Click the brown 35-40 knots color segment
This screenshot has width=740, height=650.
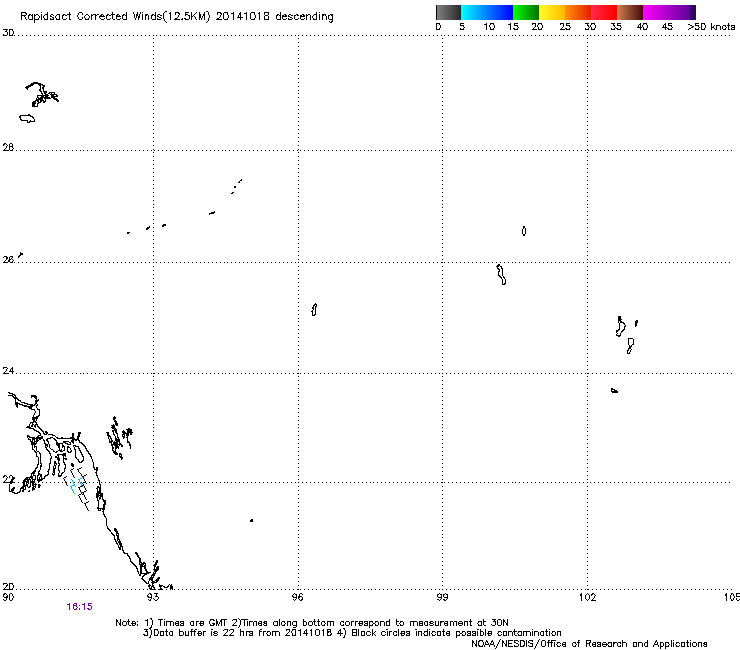coord(630,12)
